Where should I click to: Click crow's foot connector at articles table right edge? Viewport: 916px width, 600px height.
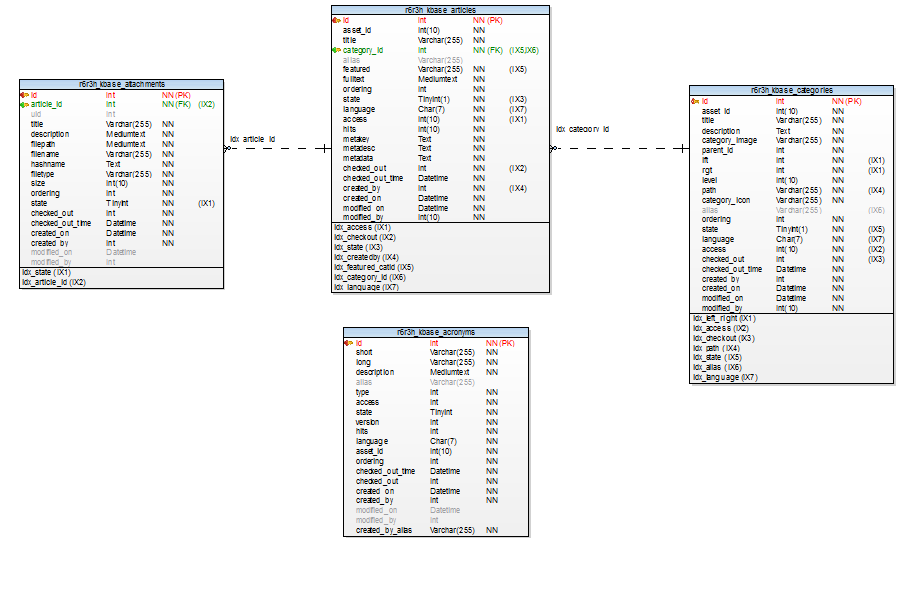[554, 148]
